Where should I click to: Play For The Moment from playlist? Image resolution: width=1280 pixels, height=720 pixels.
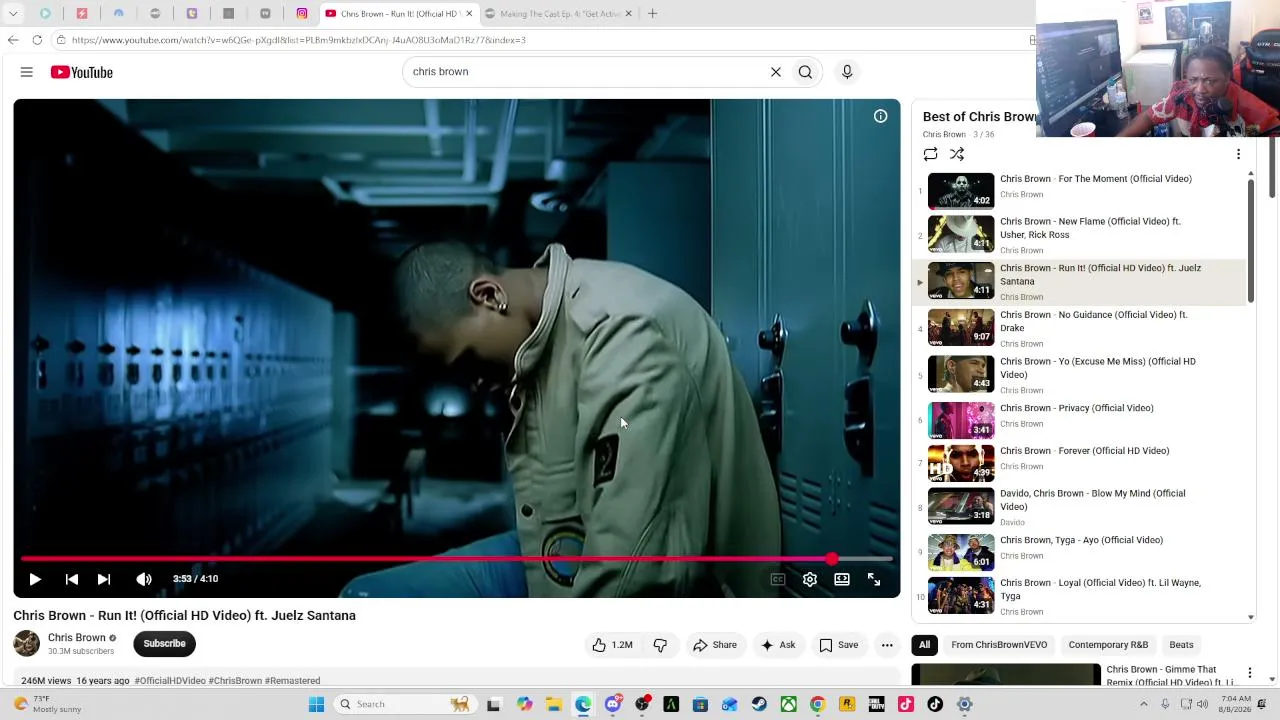[x=1080, y=190]
